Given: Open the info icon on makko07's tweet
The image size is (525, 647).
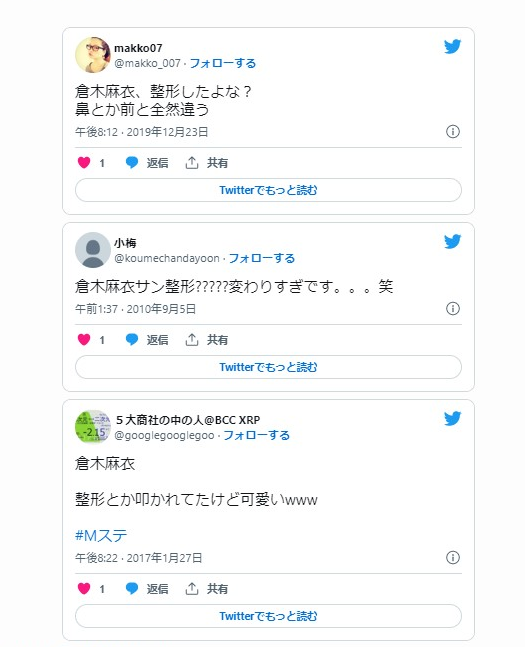Looking at the screenshot, I should tap(453, 132).
